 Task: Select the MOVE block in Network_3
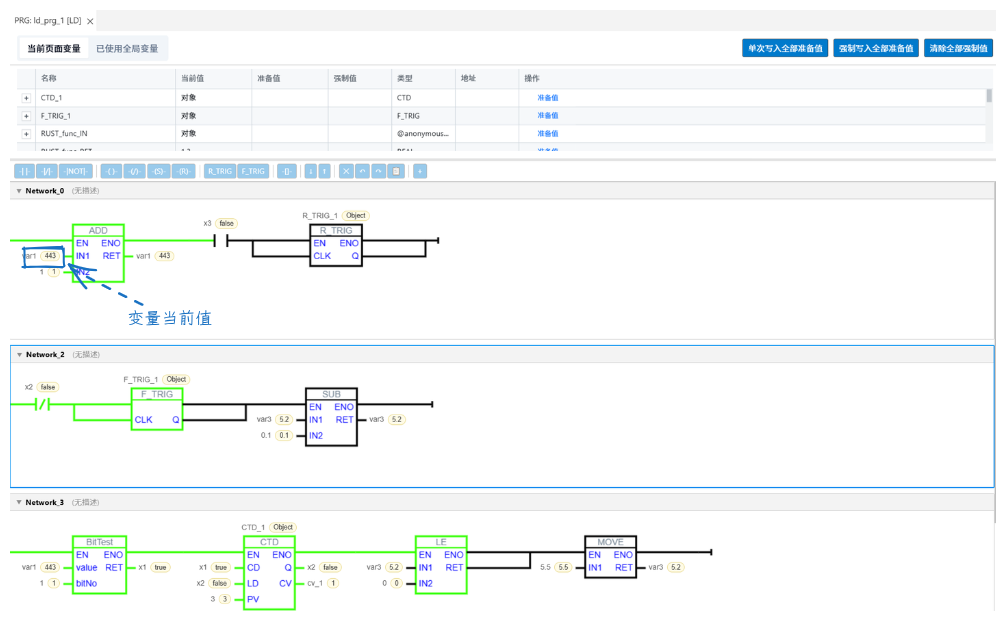click(x=610, y=557)
